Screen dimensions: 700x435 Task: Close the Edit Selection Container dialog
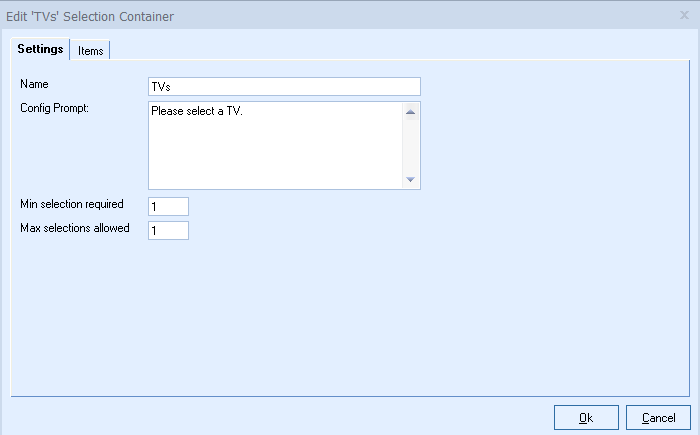683,16
